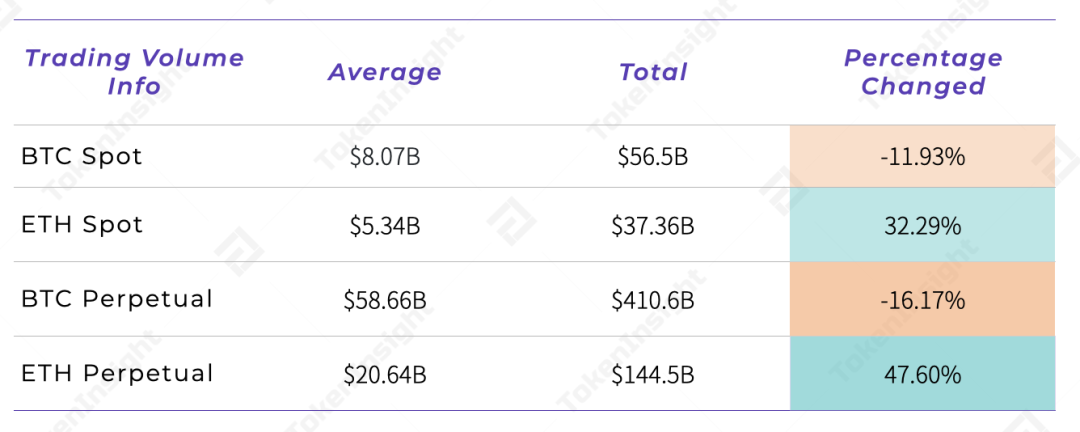Viewport: 1080px width, 432px height.
Task: Select the BTC Spot row label
Action: [82, 157]
